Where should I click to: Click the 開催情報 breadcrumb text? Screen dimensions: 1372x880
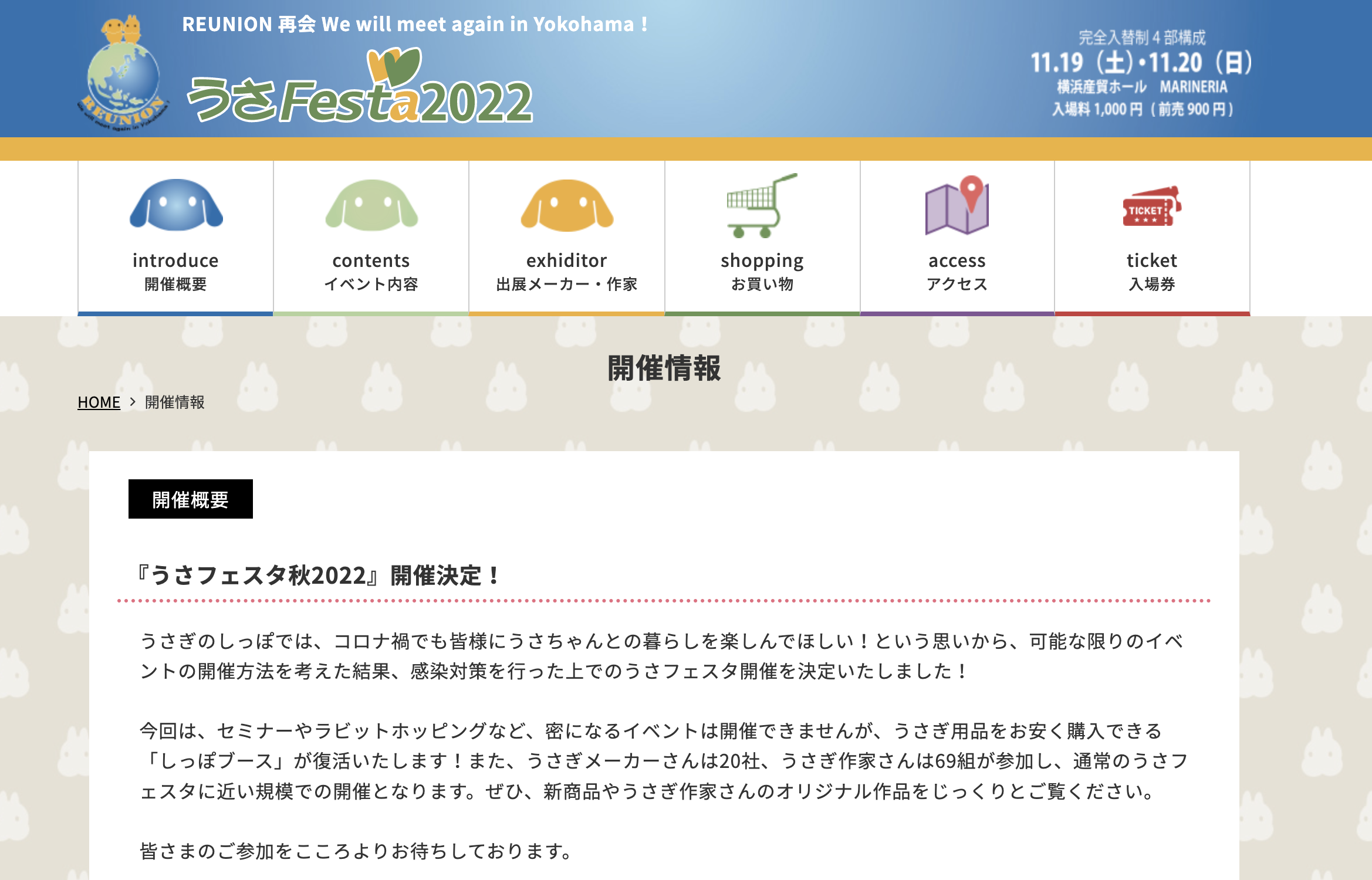[x=174, y=402]
